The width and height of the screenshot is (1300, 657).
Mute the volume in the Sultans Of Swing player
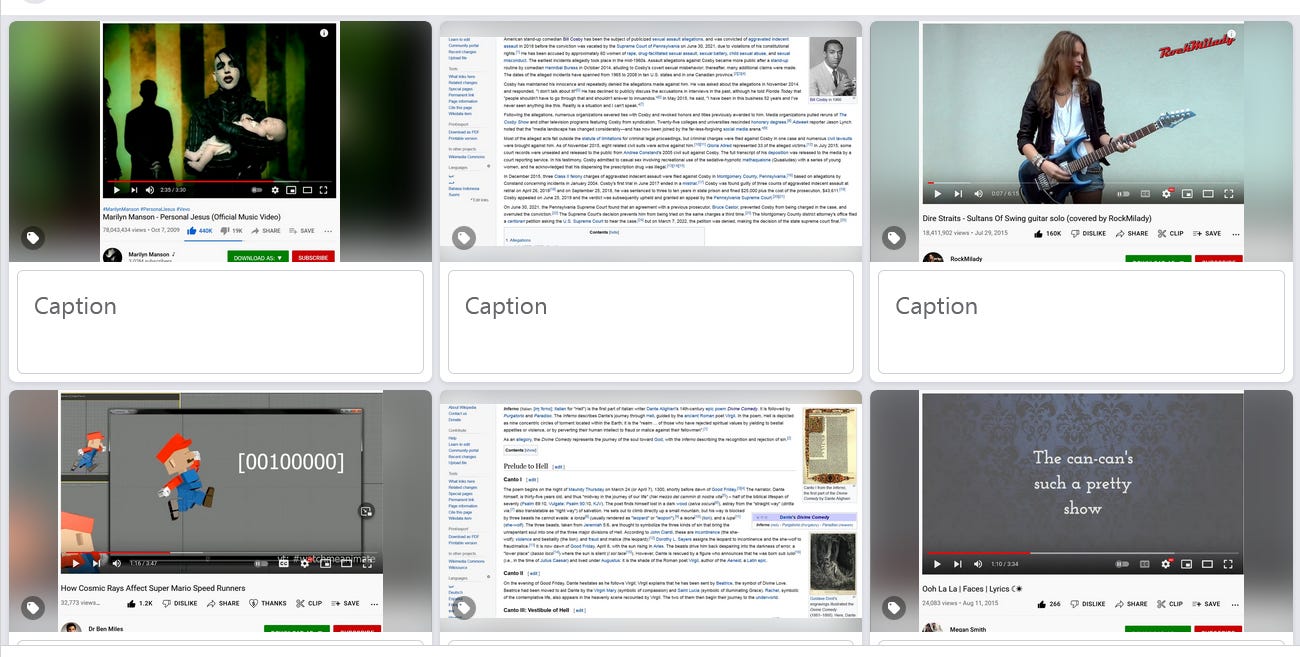(978, 194)
